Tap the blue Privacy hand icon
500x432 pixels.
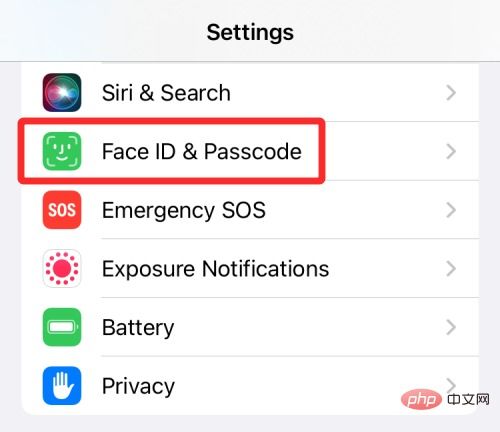[x=62, y=386]
